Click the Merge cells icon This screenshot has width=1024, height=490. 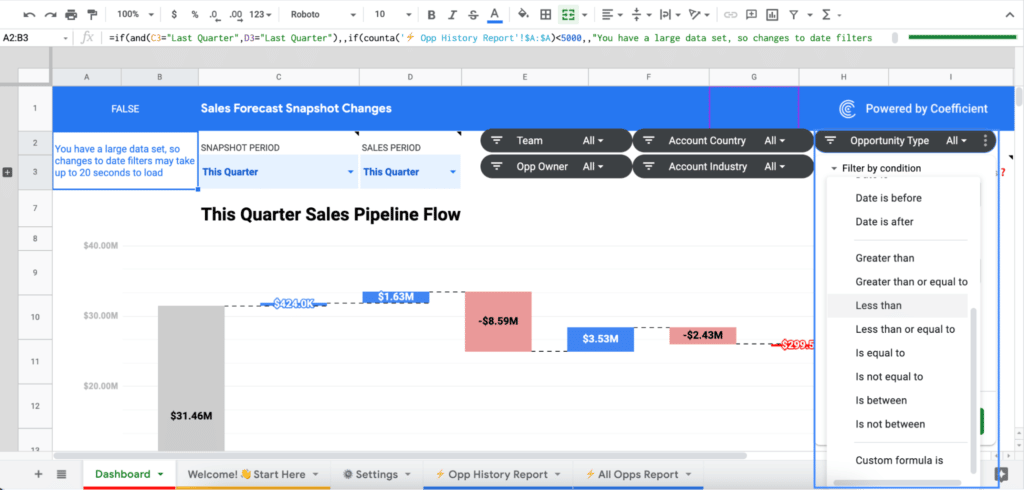[568, 14]
